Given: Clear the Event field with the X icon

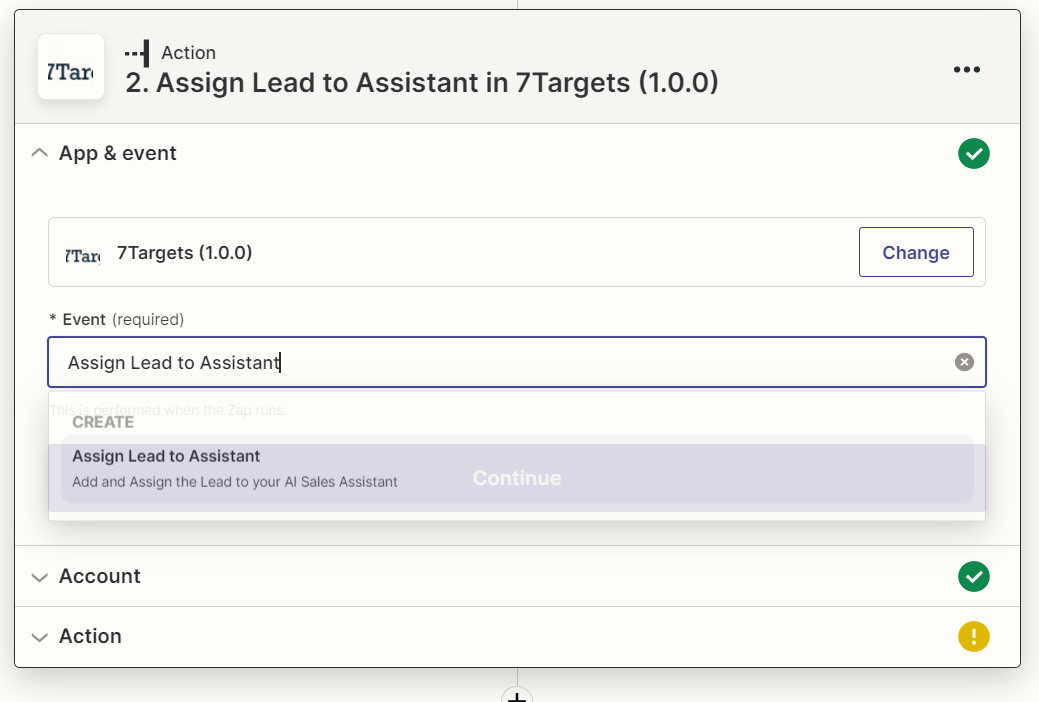Looking at the screenshot, I should [x=964, y=362].
